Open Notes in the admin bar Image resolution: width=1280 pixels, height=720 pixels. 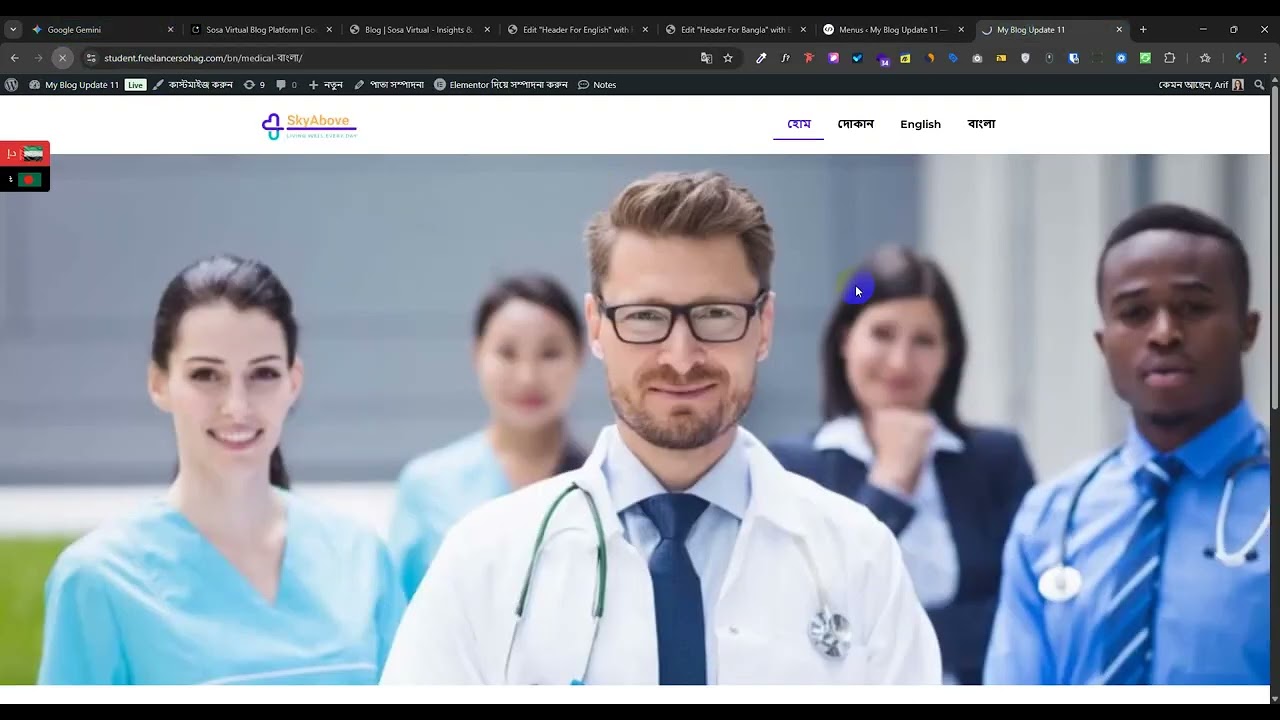[x=597, y=85]
